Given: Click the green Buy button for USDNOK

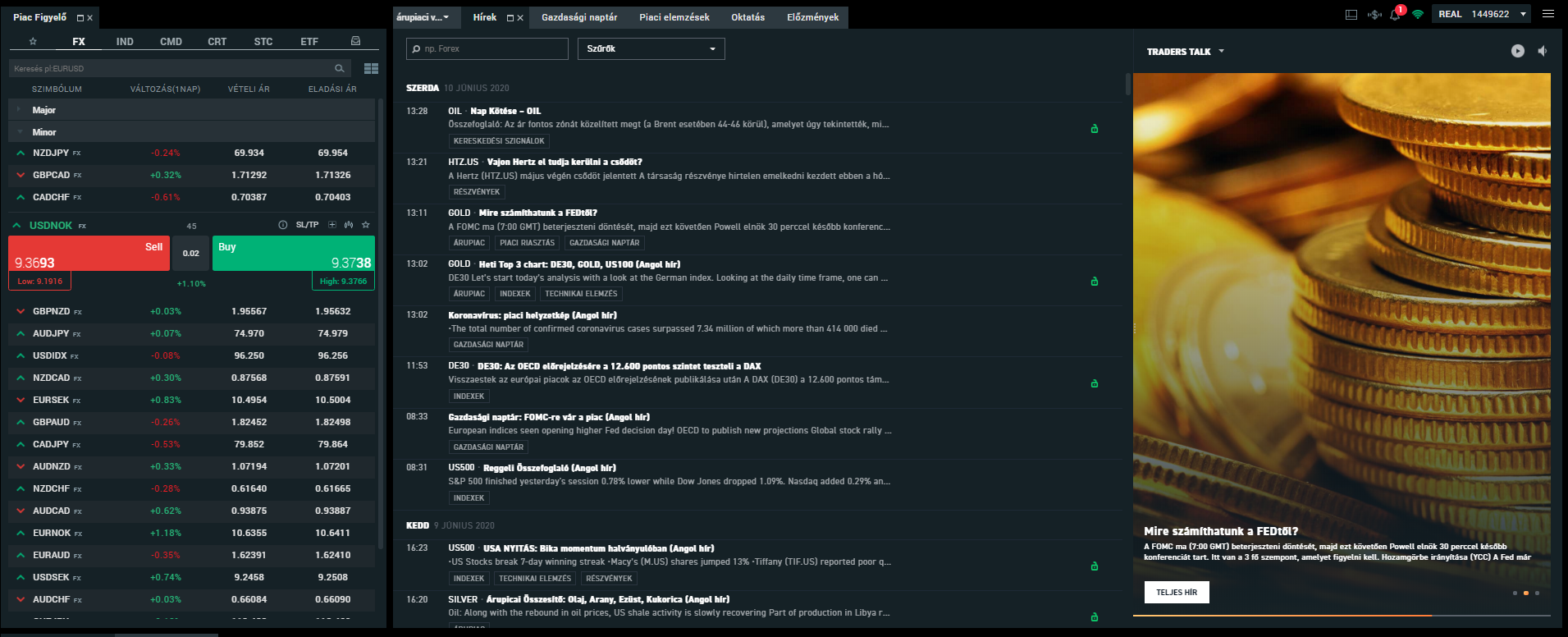Looking at the screenshot, I should click(294, 254).
